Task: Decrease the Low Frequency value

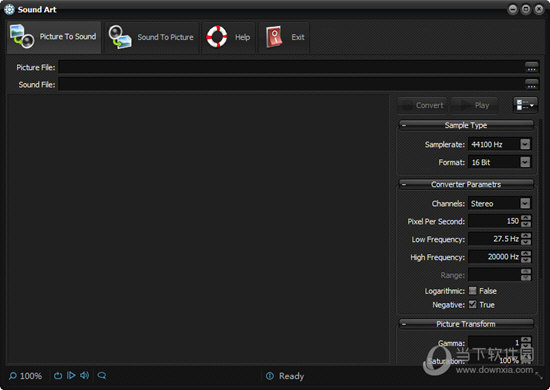Action: tap(526, 242)
